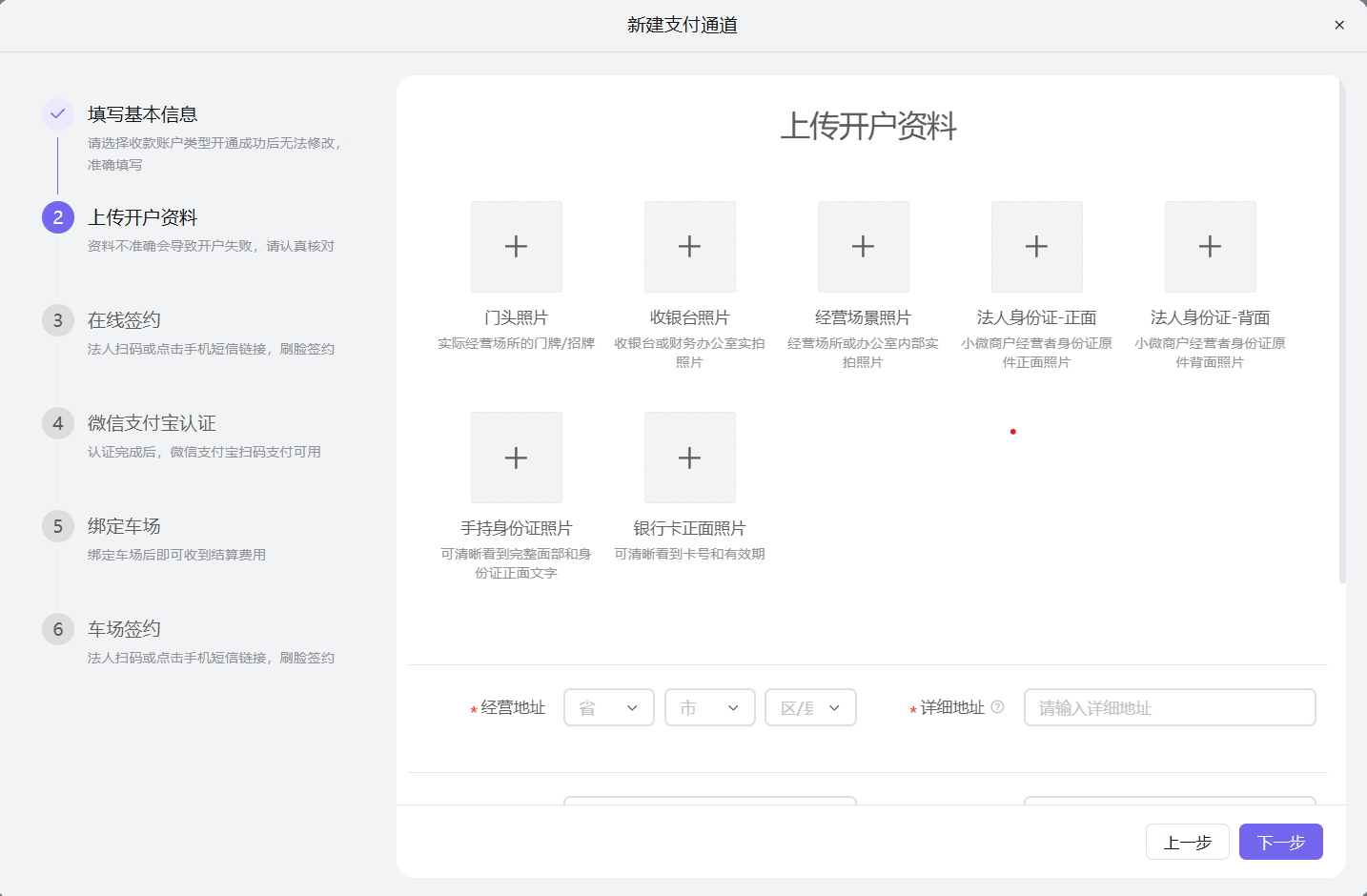Screen dimensions: 1367x896
Task: Select the completed 填写基本信息 checkmark step
Action: click(57, 113)
